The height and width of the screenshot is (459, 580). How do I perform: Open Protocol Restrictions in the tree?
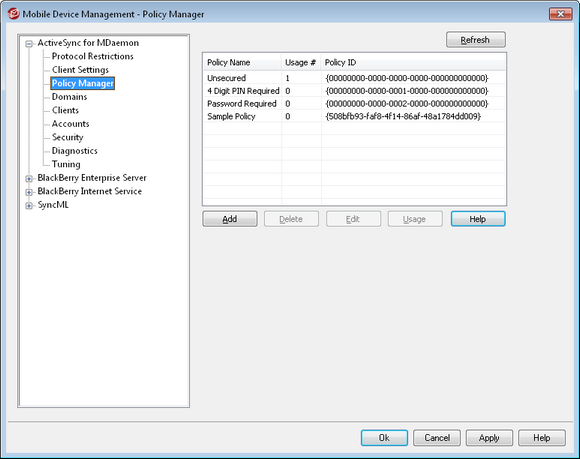pyautogui.click(x=92, y=56)
